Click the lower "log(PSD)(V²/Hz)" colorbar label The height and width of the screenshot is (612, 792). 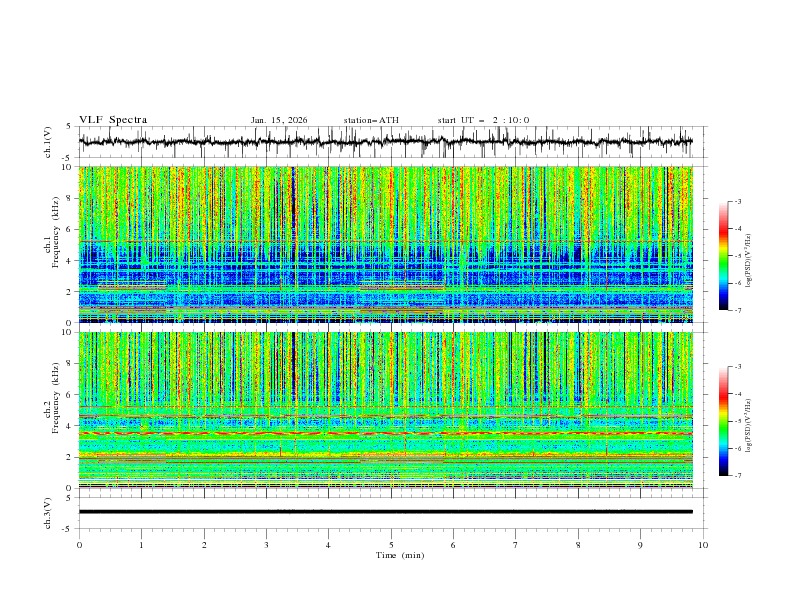click(x=748, y=426)
